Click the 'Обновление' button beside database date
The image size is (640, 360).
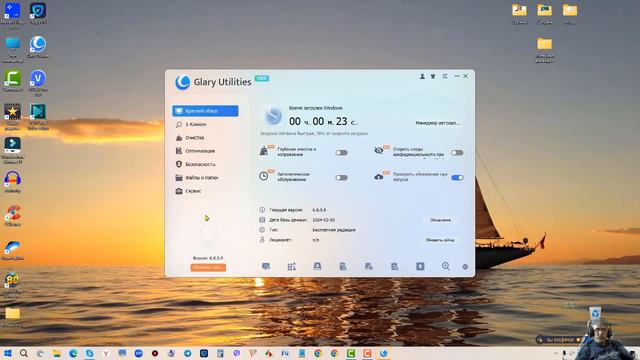pos(440,220)
